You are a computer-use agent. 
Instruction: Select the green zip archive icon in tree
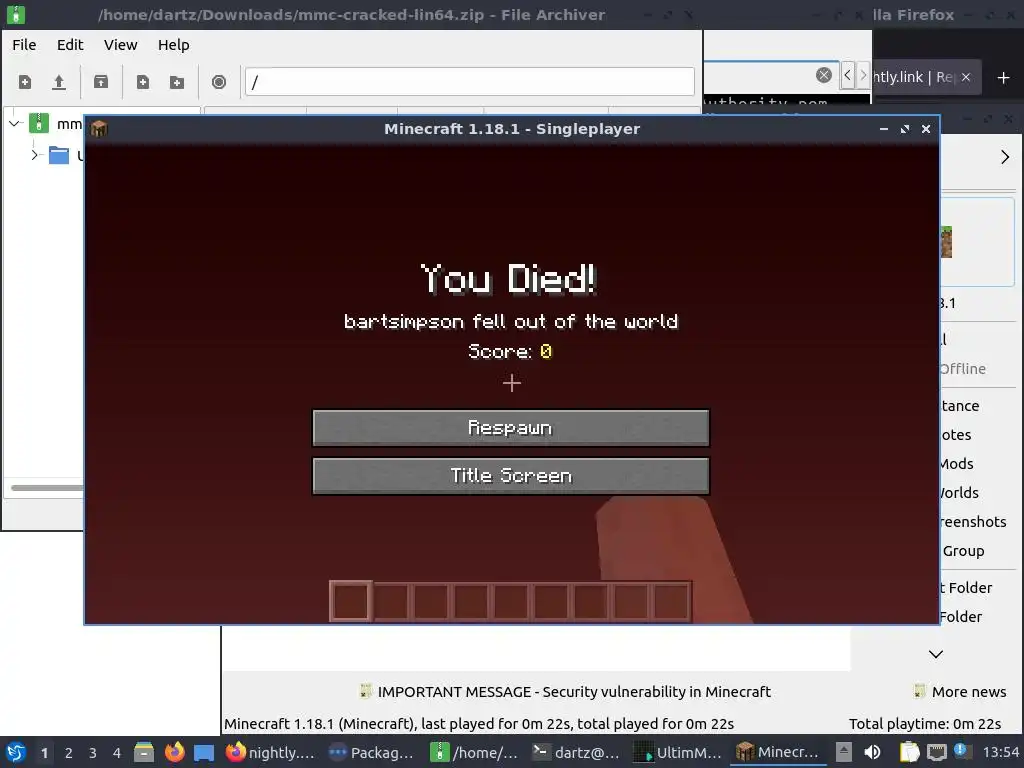click(39, 123)
